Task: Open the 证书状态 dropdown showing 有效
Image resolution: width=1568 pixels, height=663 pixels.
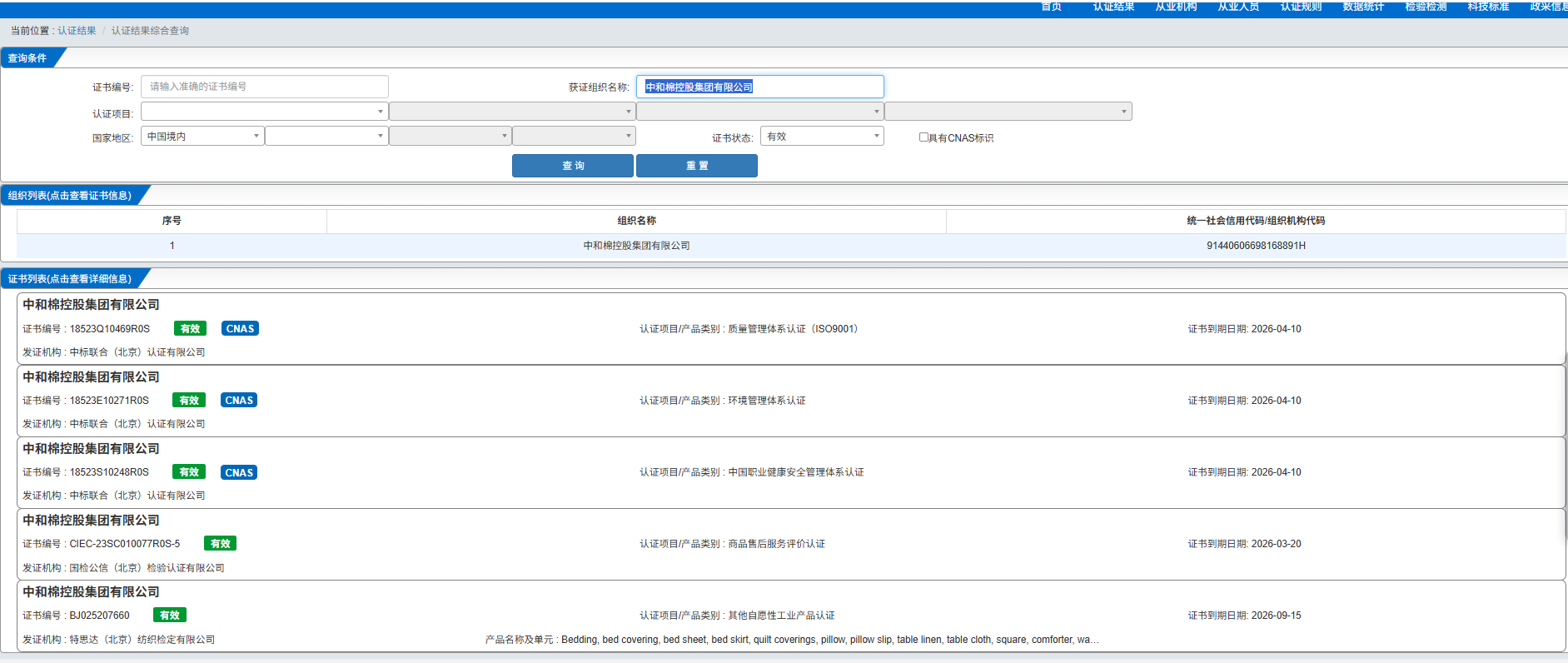Action: click(822, 136)
